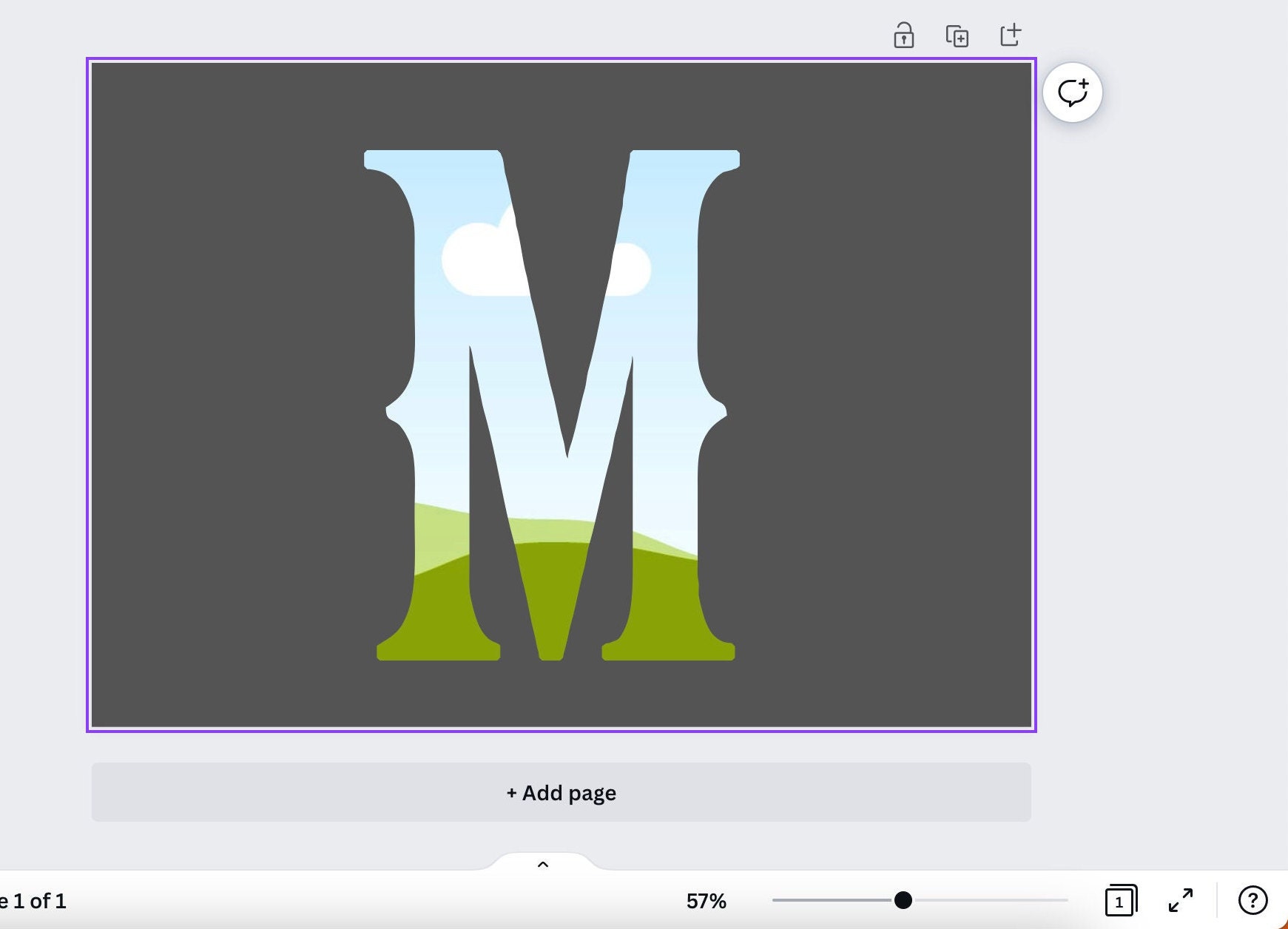The image size is (1288, 929).
Task: Lock the selected page
Action: click(904, 35)
